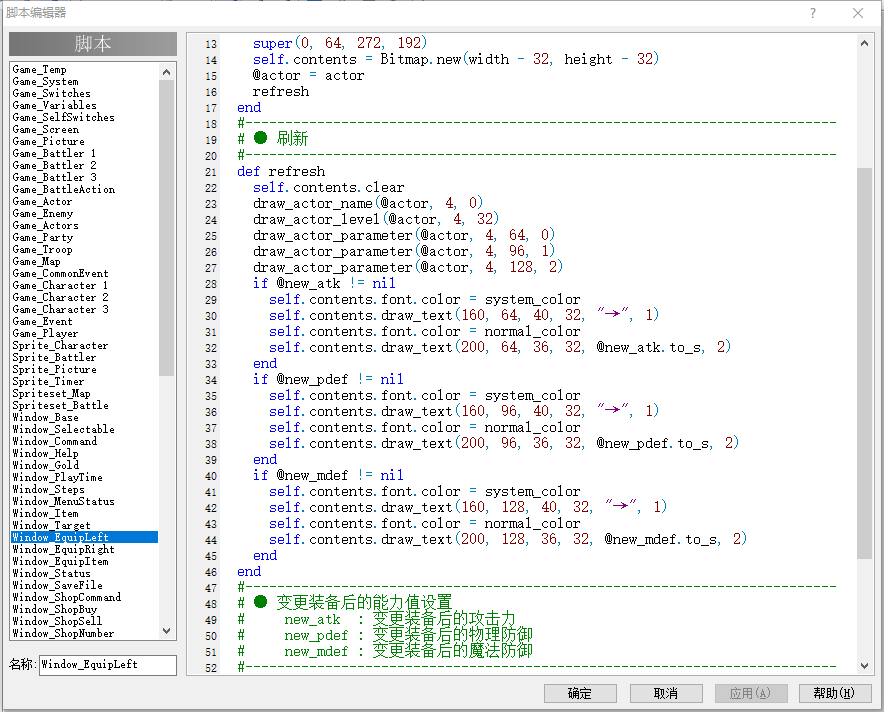This screenshot has height=712, width=884.
Task: Select the Sprite_Character script
Action: pyautogui.click(x=85, y=345)
